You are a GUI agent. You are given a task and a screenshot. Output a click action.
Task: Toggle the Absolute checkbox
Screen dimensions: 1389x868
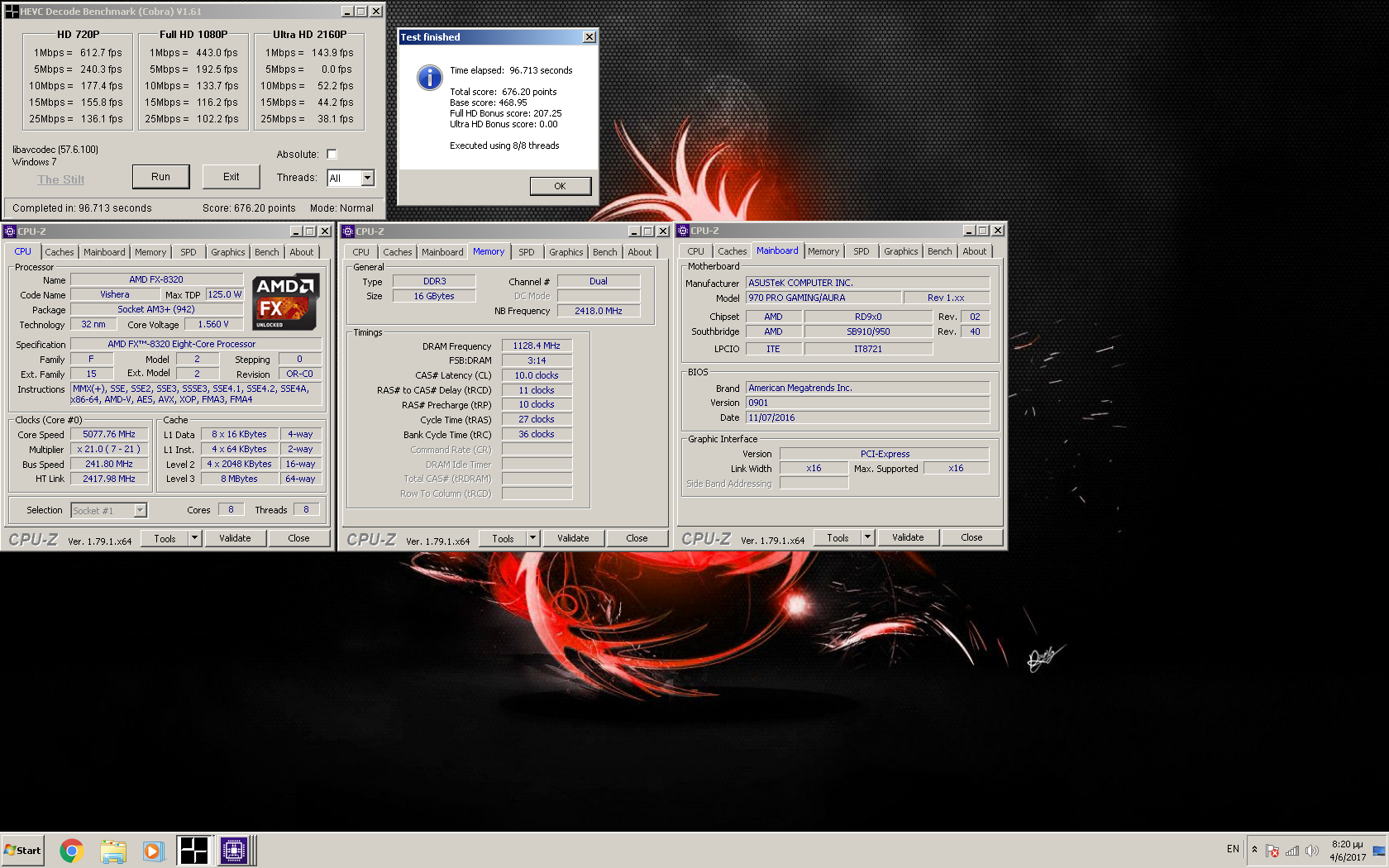(x=332, y=154)
